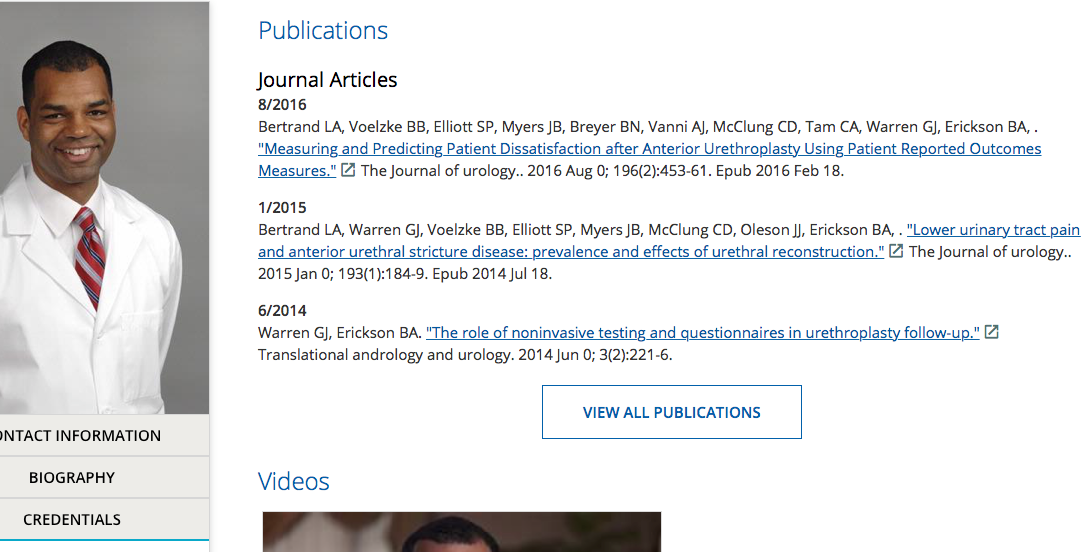This screenshot has height=552, width=1090.
Task: Click the Videos section heading
Action: (x=293, y=481)
